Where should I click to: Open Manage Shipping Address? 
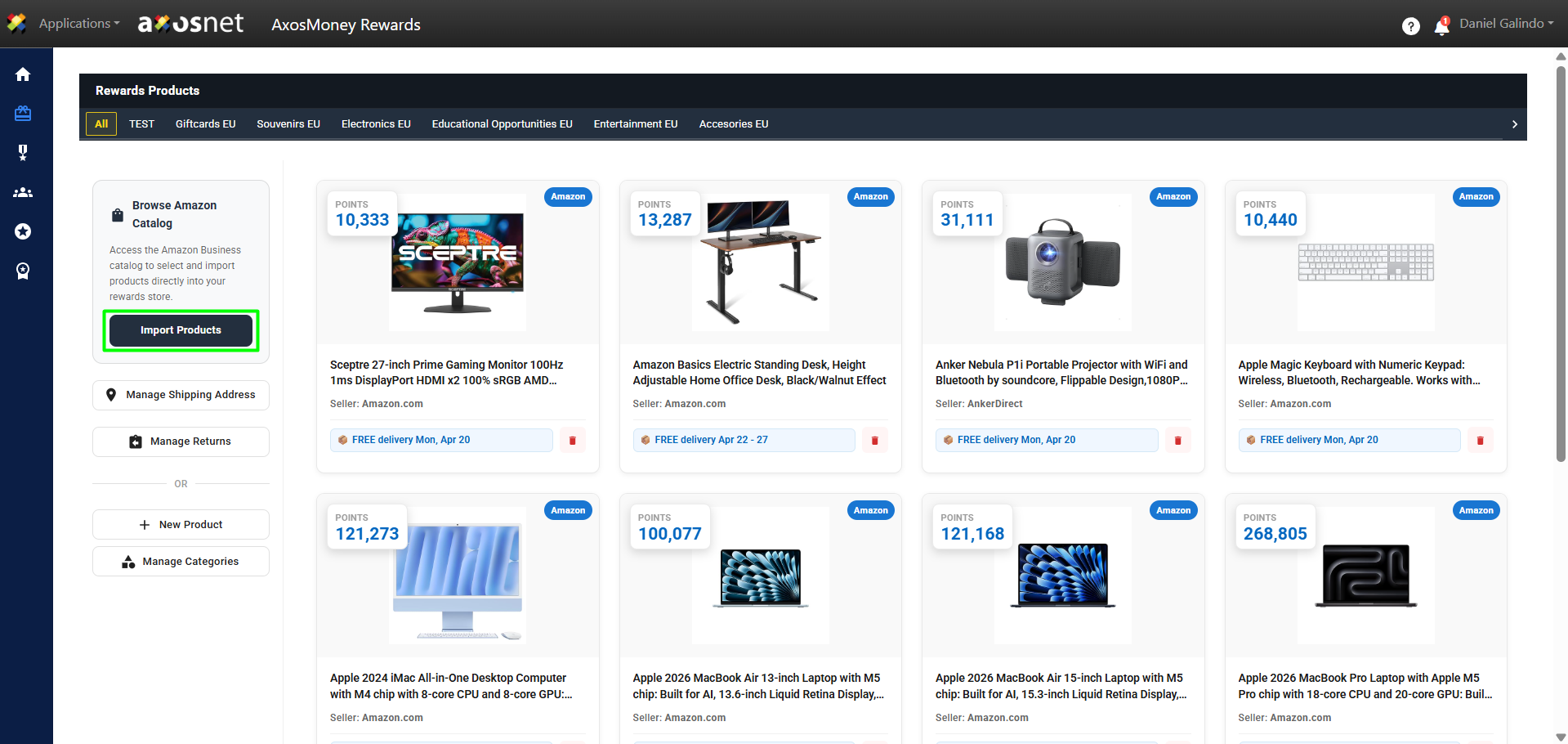click(181, 395)
